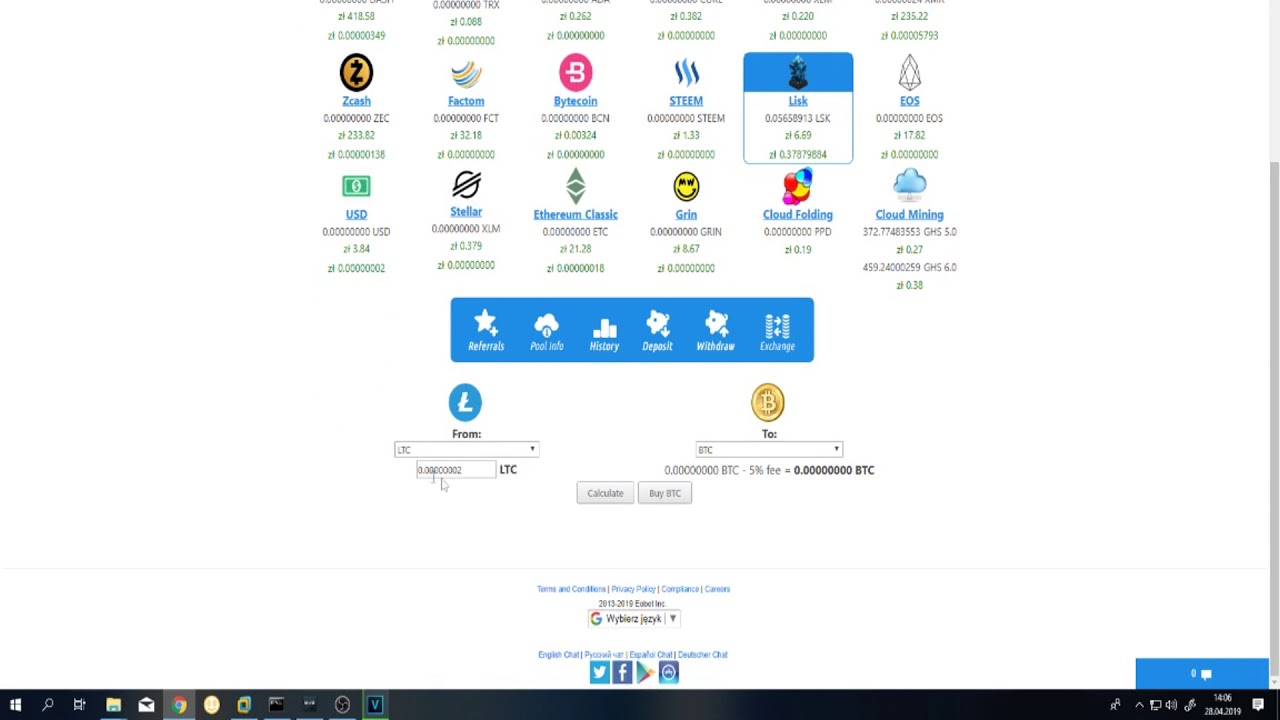The height and width of the screenshot is (720, 1280).
Task: Open the Deposit section
Action: point(657,331)
